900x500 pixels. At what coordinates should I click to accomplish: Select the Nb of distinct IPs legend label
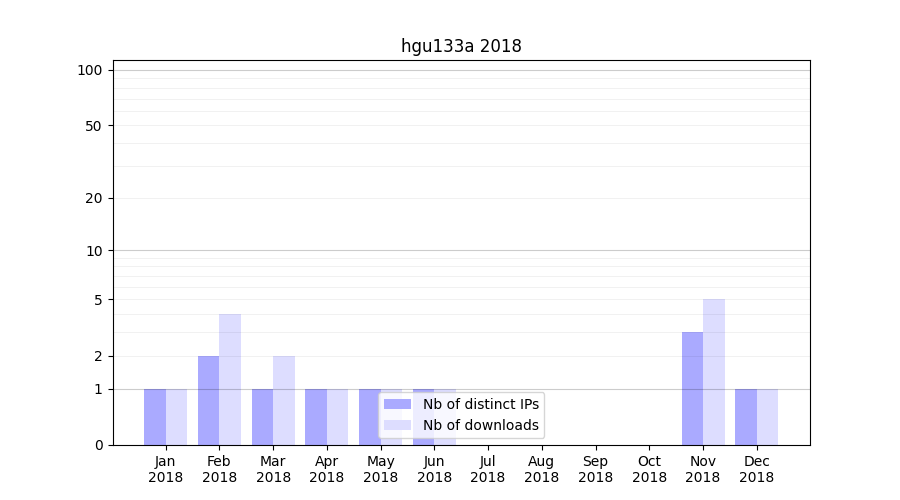[x=480, y=404]
